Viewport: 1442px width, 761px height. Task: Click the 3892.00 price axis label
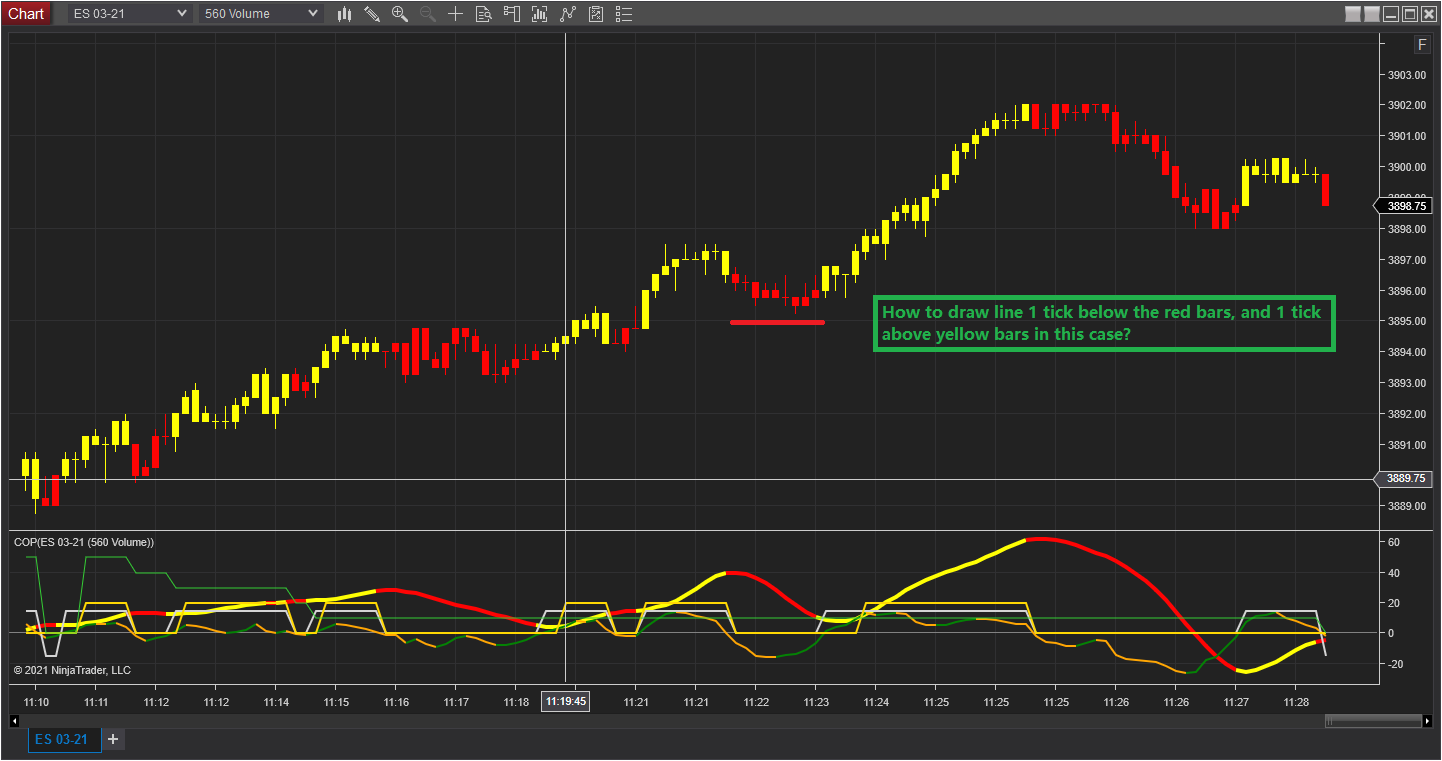1405,414
